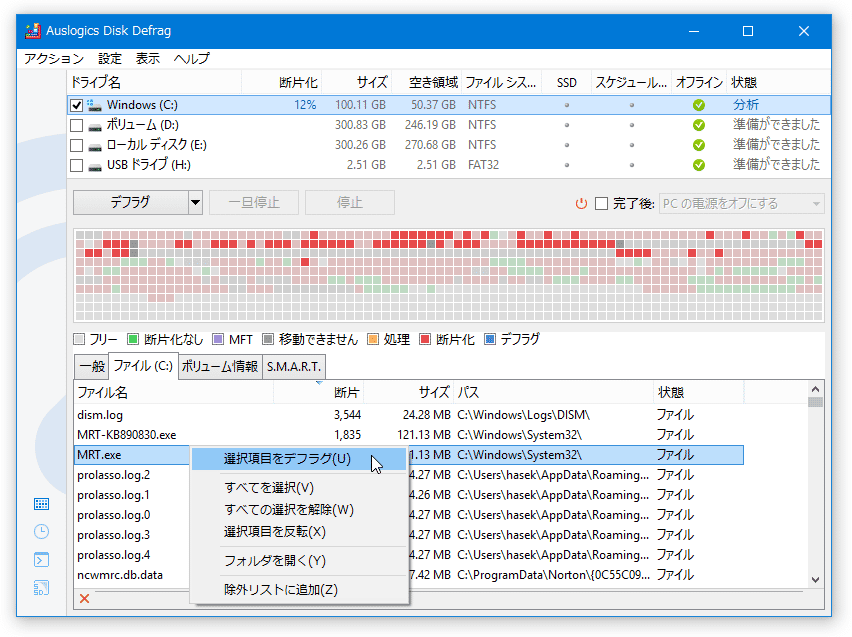Choose すべての選択を解除(W) from context menu
This screenshot has height=637, width=852.
(x=299, y=510)
